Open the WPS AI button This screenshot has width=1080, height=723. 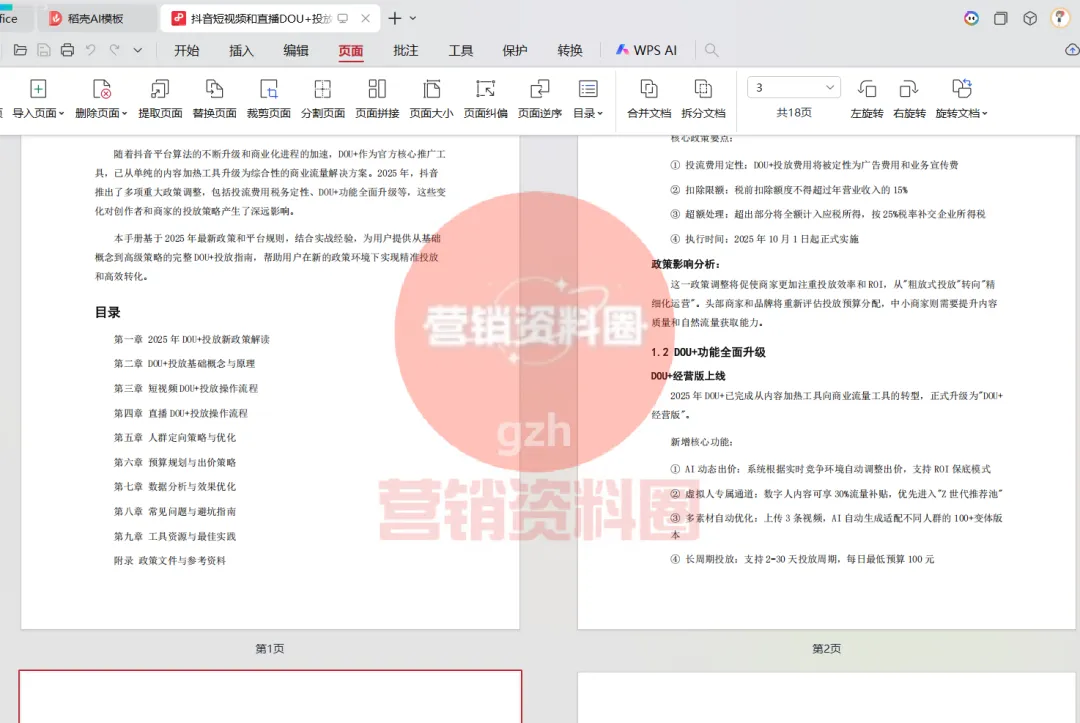pos(646,50)
